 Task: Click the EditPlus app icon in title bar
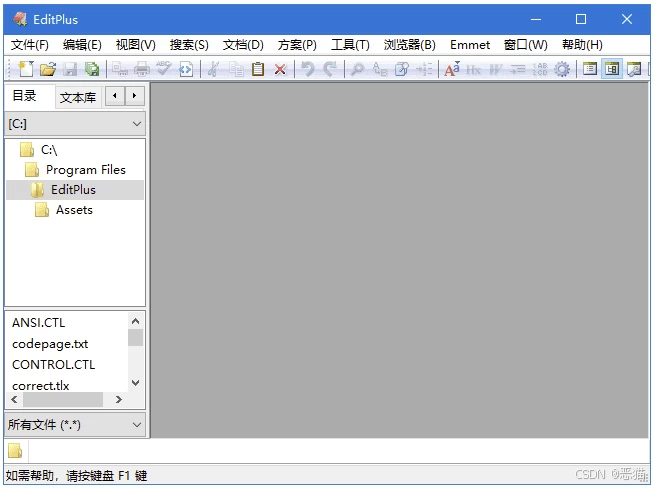coord(20,19)
